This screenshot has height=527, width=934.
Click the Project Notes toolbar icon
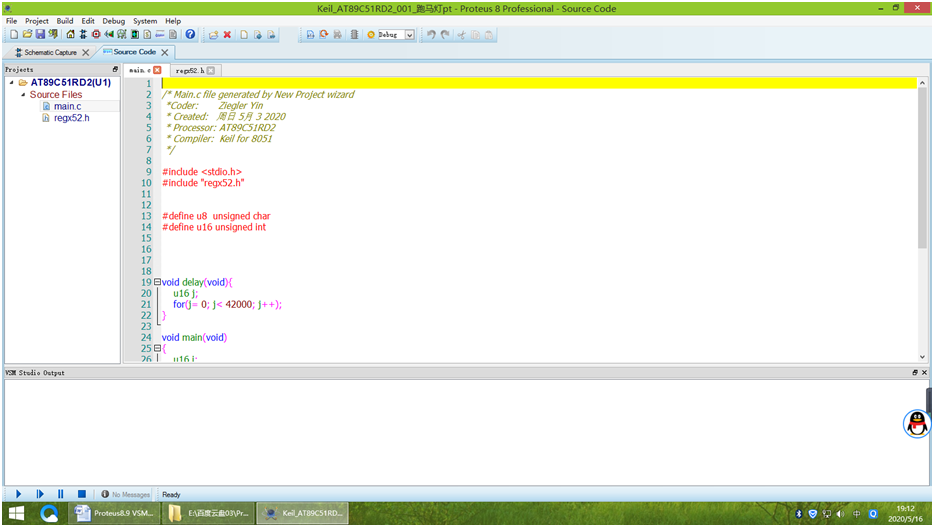[x=173, y=35]
